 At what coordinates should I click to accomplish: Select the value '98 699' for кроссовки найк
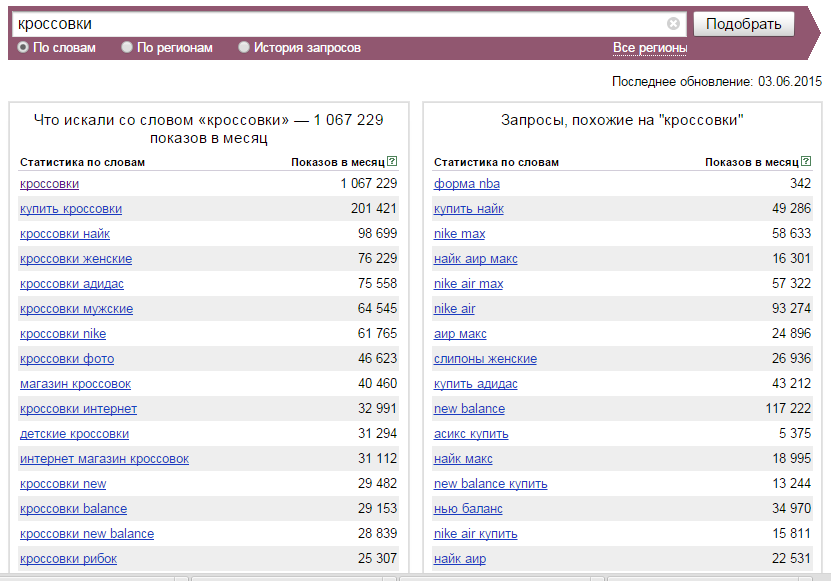tap(377, 233)
